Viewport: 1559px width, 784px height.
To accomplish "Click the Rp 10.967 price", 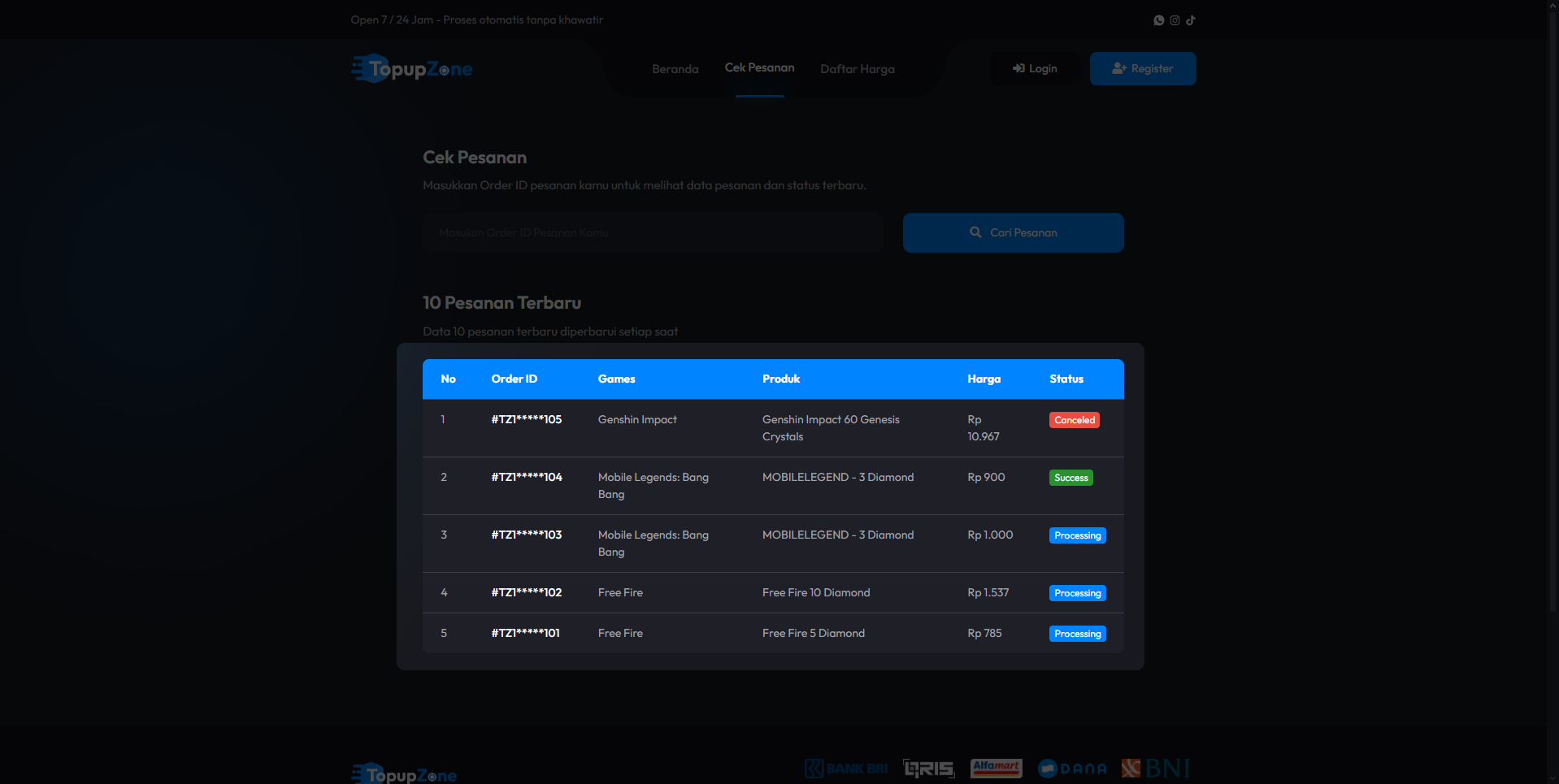I will (984, 428).
